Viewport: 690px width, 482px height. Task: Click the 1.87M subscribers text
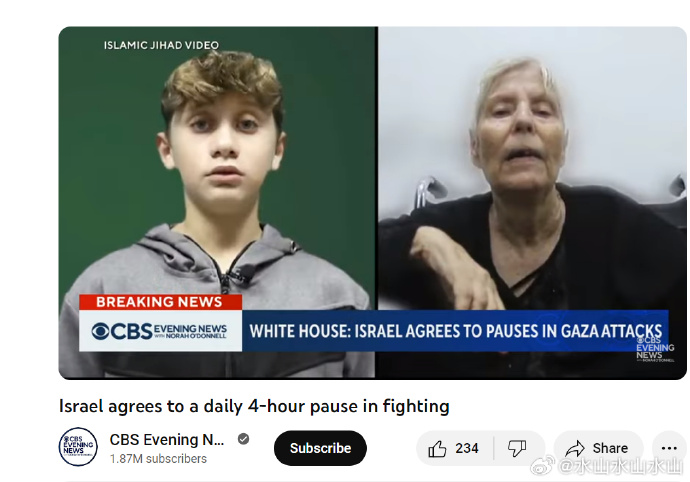click(x=158, y=459)
